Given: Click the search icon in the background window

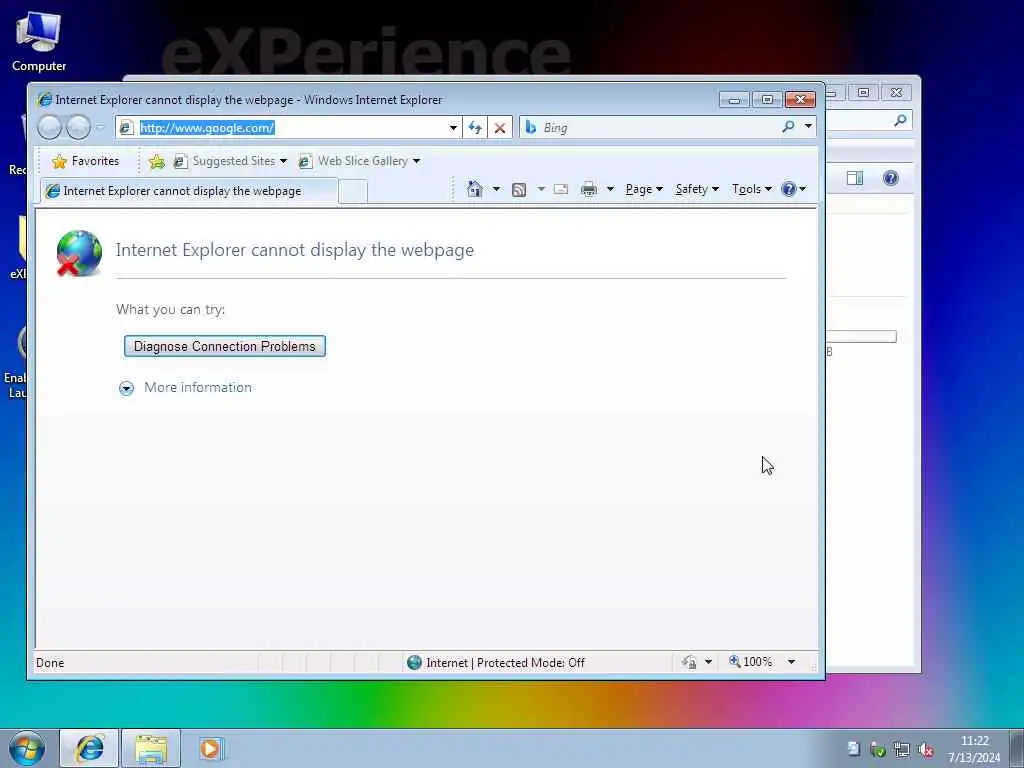Looking at the screenshot, I should tap(901, 120).
